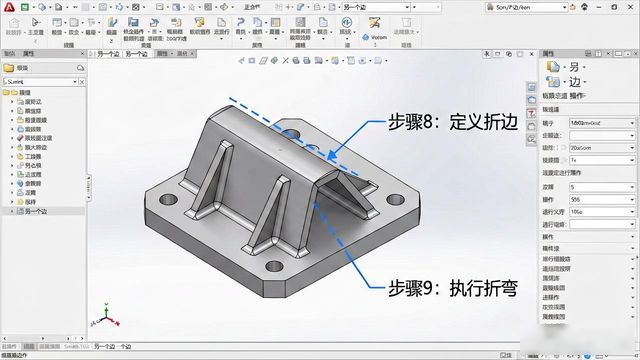Viewport: 640px width, 360px height.
Task: Switch to the 属性 tab in left panel header
Action: click(29, 53)
